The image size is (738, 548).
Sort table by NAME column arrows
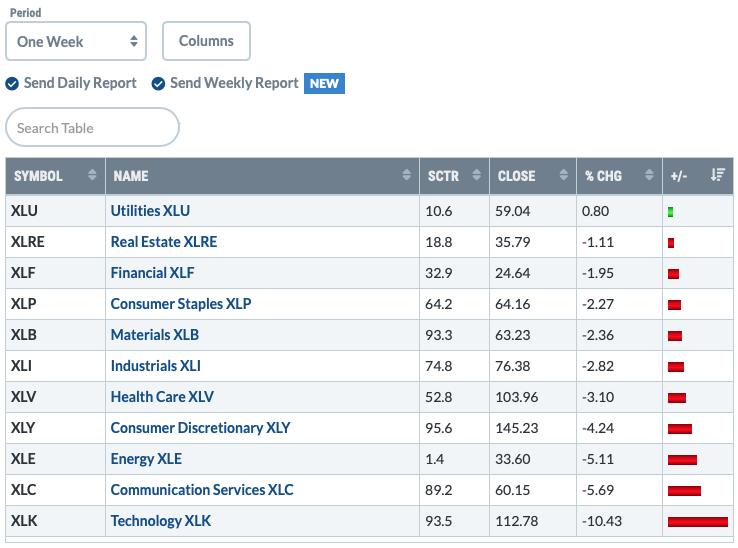[406, 175]
